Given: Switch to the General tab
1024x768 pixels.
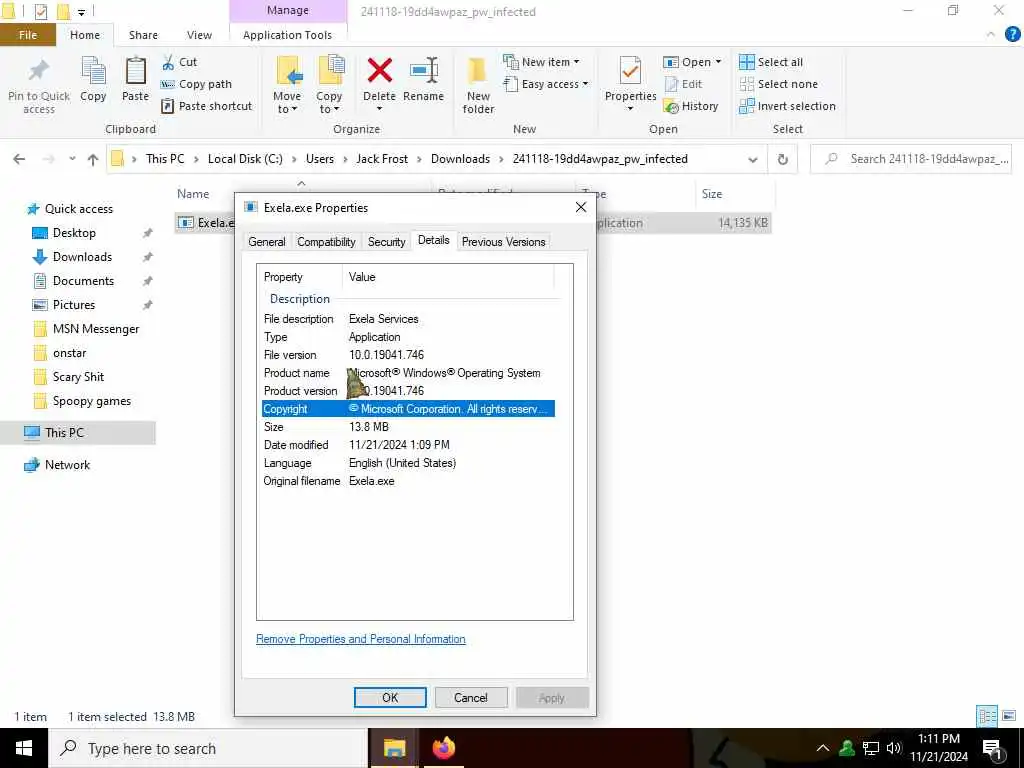Looking at the screenshot, I should (266, 242).
